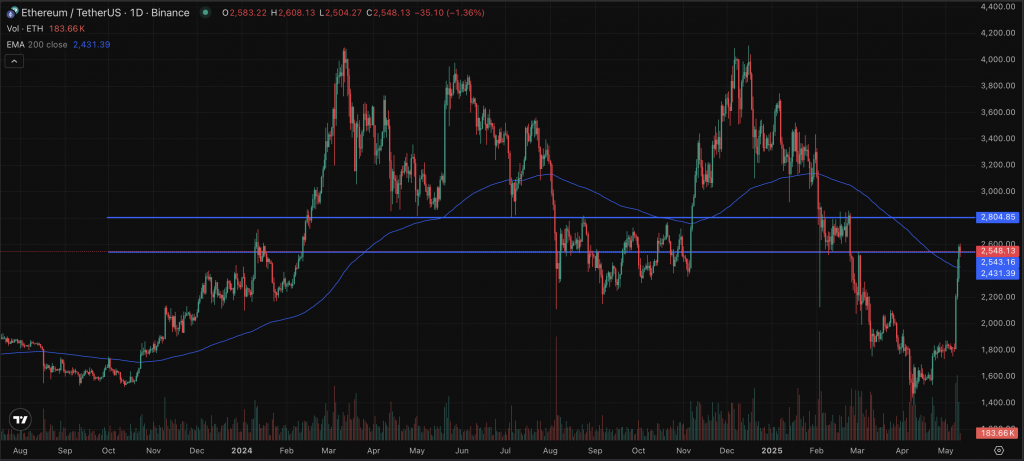Viewport: 1024px width, 461px height.
Task: Open the chart settings hexagon icon
Action: click(x=999, y=451)
